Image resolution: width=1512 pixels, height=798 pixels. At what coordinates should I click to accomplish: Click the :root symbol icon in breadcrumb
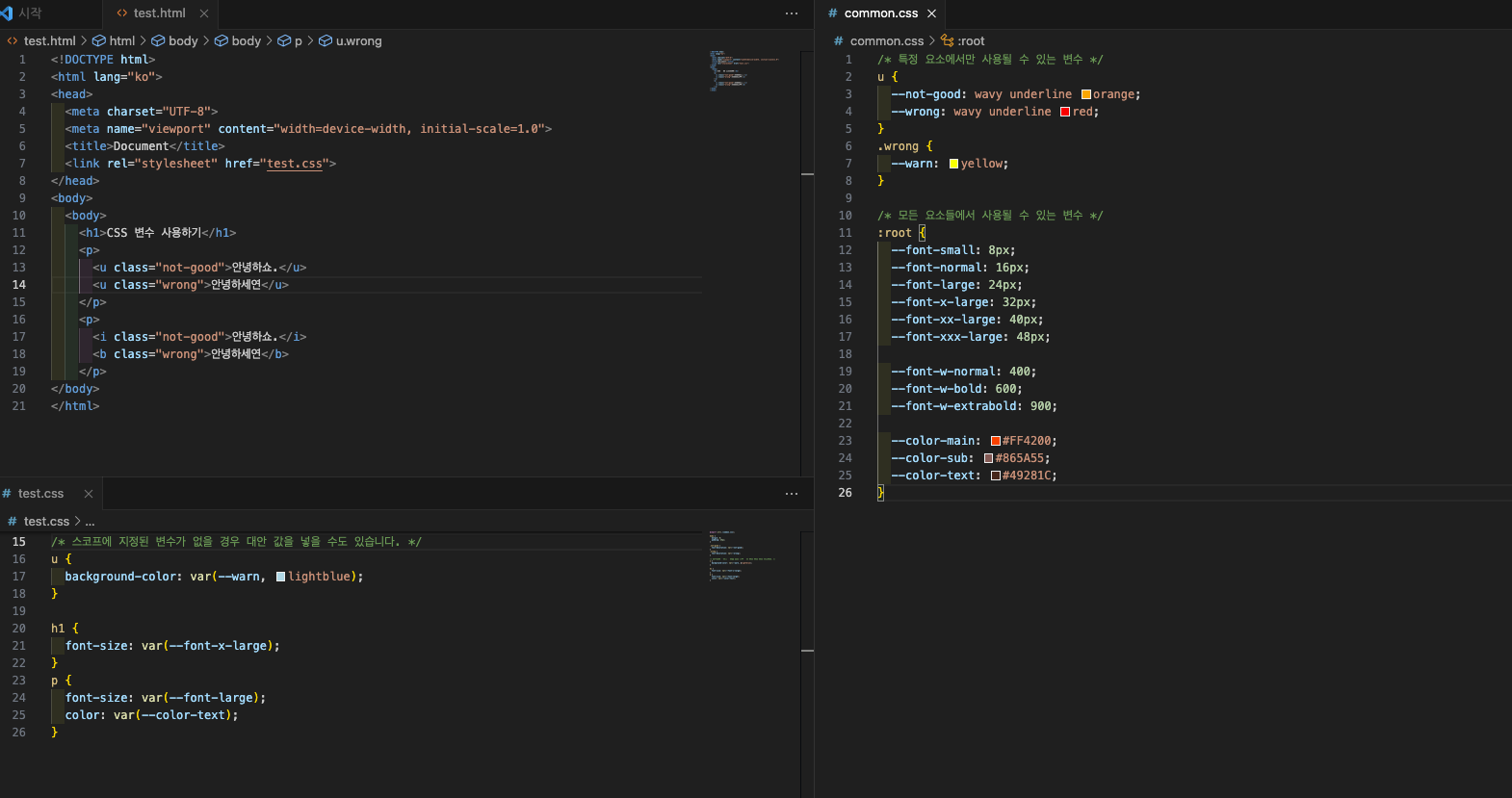pos(948,41)
